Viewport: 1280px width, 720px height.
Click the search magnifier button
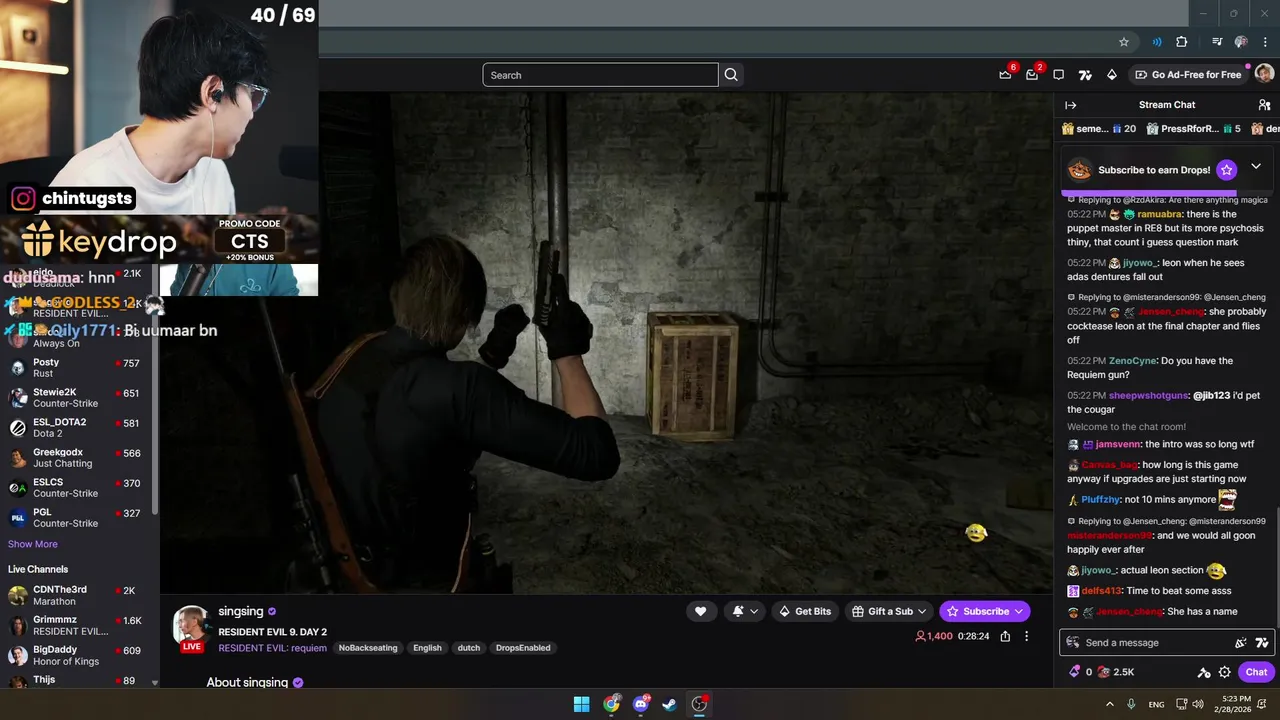coord(731,75)
